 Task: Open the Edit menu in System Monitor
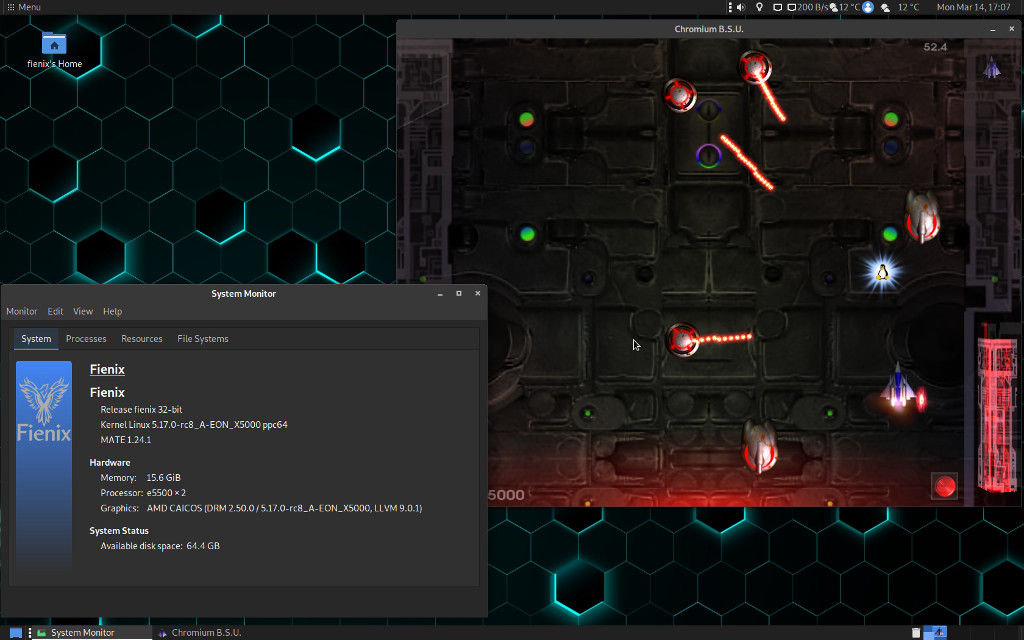click(x=55, y=312)
